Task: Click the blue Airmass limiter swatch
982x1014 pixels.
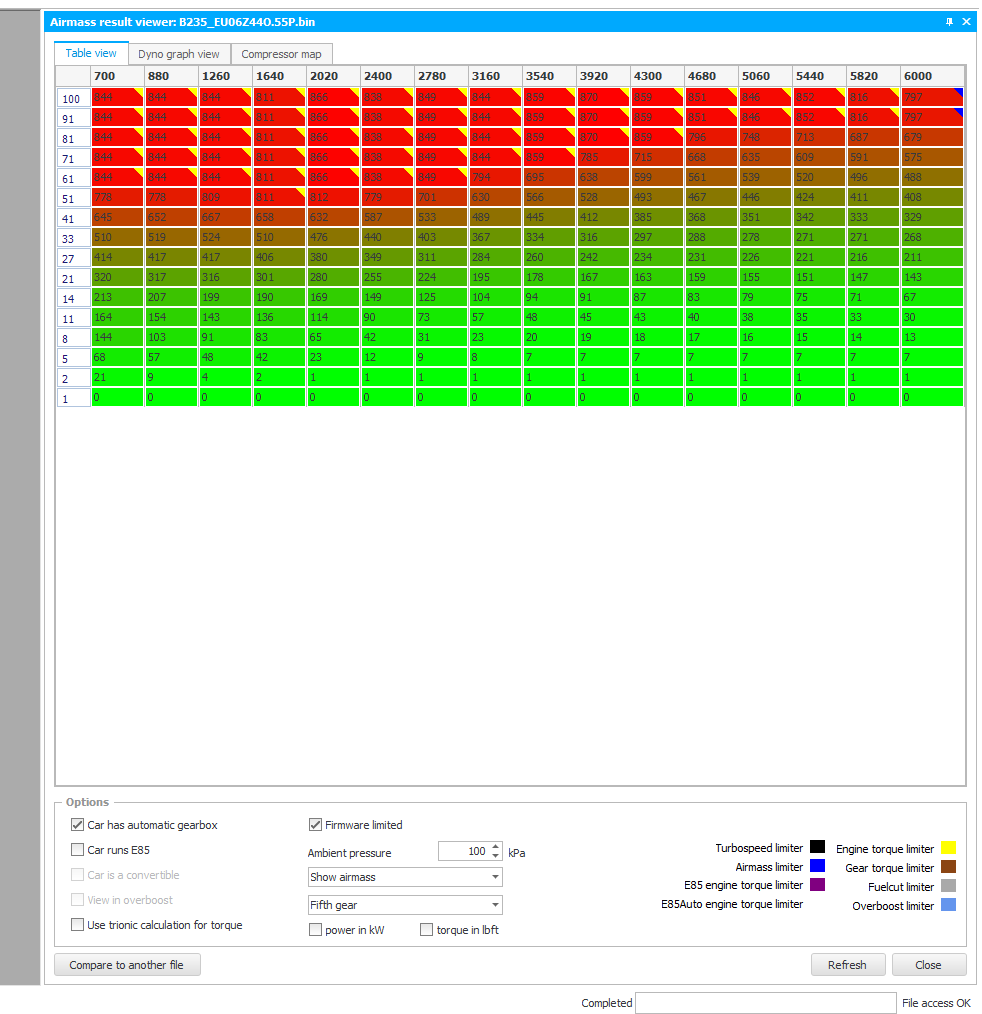Action: click(817, 866)
